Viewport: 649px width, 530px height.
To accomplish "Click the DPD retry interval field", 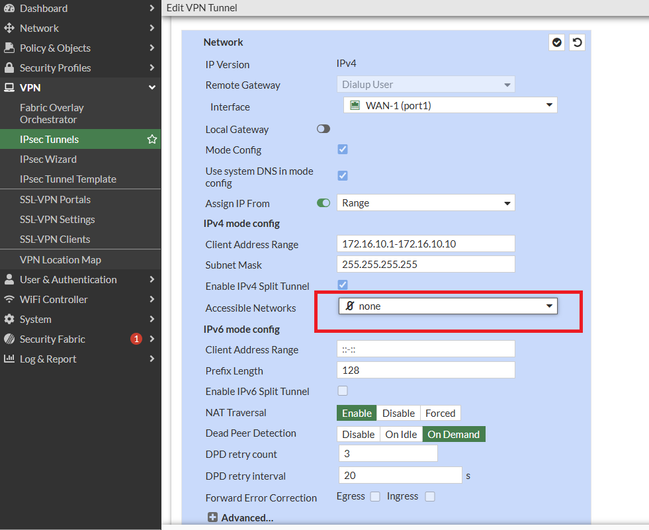I will coord(400,475).
